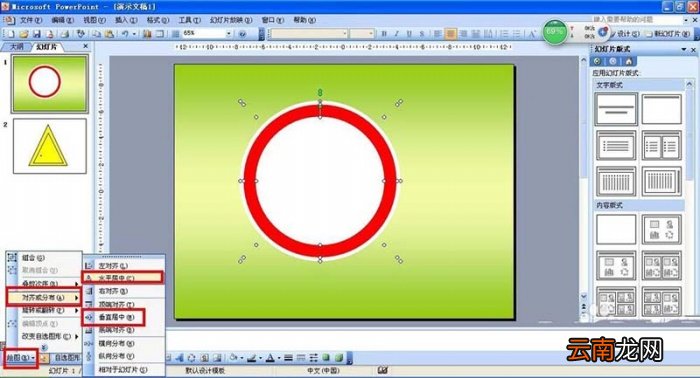Click the help search input box
This screenshot has height=378, width=700.
point(637,20)
